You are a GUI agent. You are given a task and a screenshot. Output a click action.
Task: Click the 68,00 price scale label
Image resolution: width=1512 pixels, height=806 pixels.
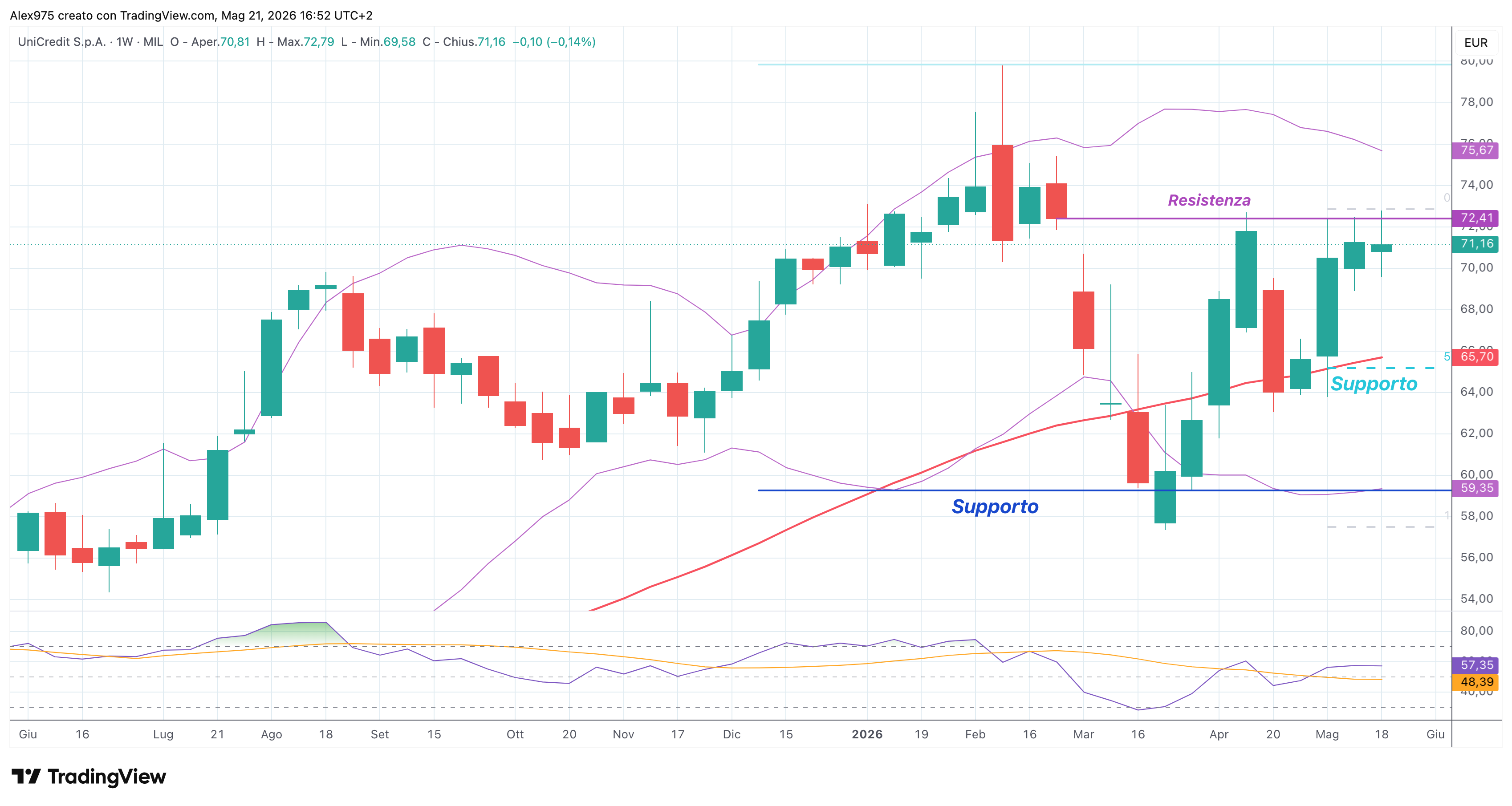(1477, 309)
